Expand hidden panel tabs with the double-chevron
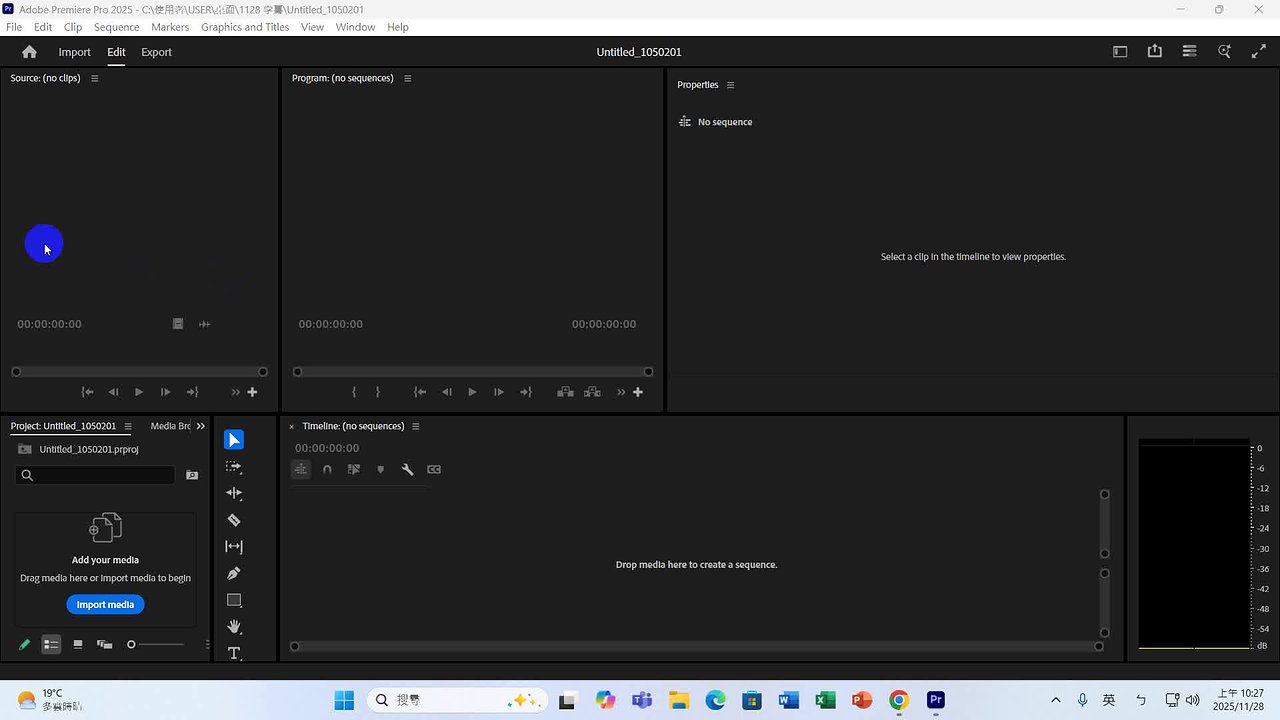Image resolution: width=1280 pixels, height=720 pixels. (200, 425)
